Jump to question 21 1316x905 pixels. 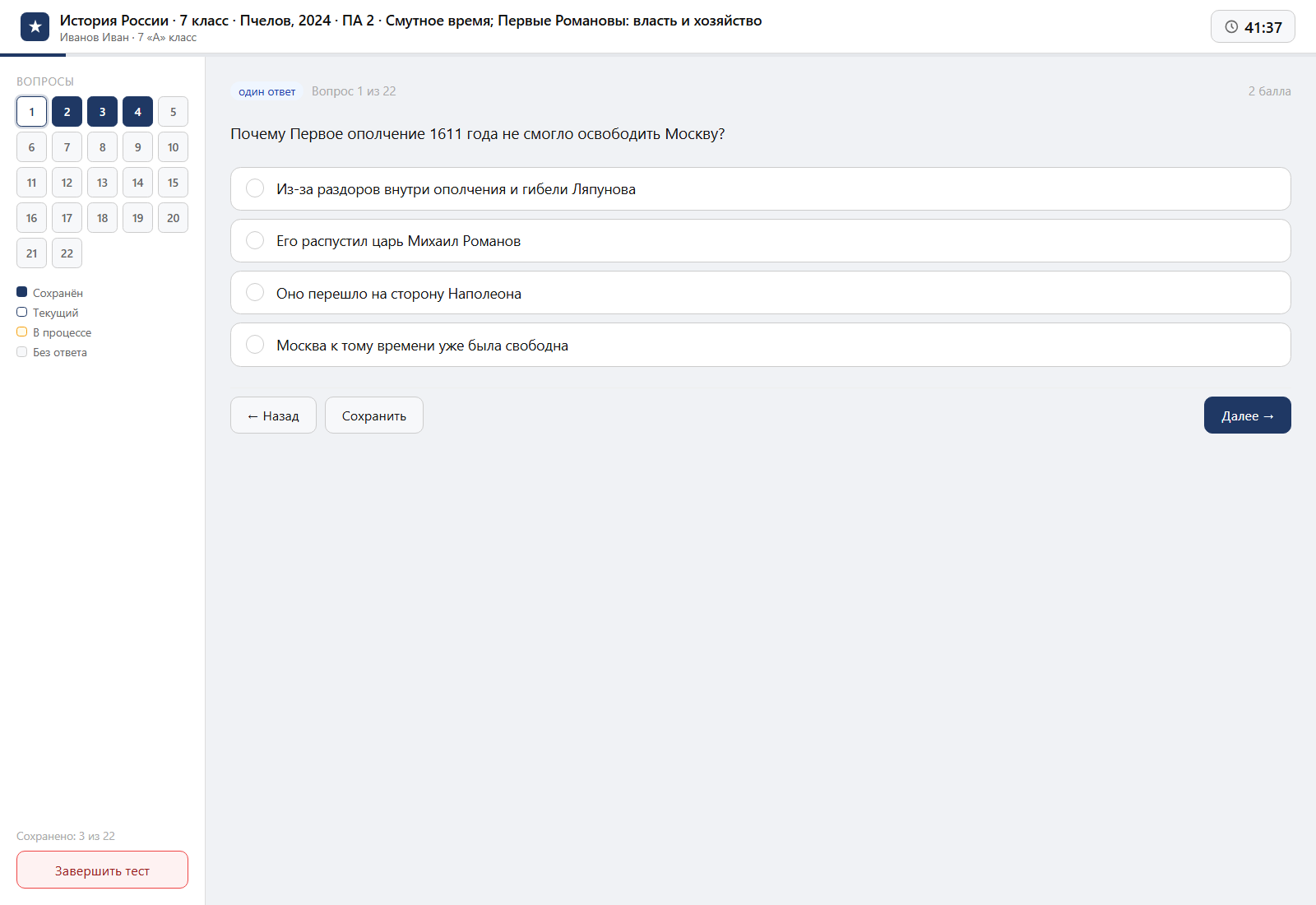[31, 253]
